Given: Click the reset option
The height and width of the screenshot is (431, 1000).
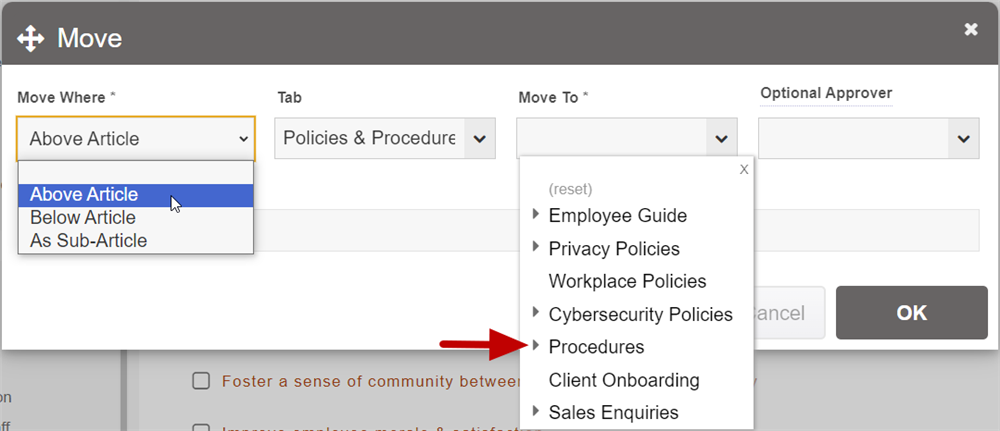Looking at the screenshot, I should point(570,189).
